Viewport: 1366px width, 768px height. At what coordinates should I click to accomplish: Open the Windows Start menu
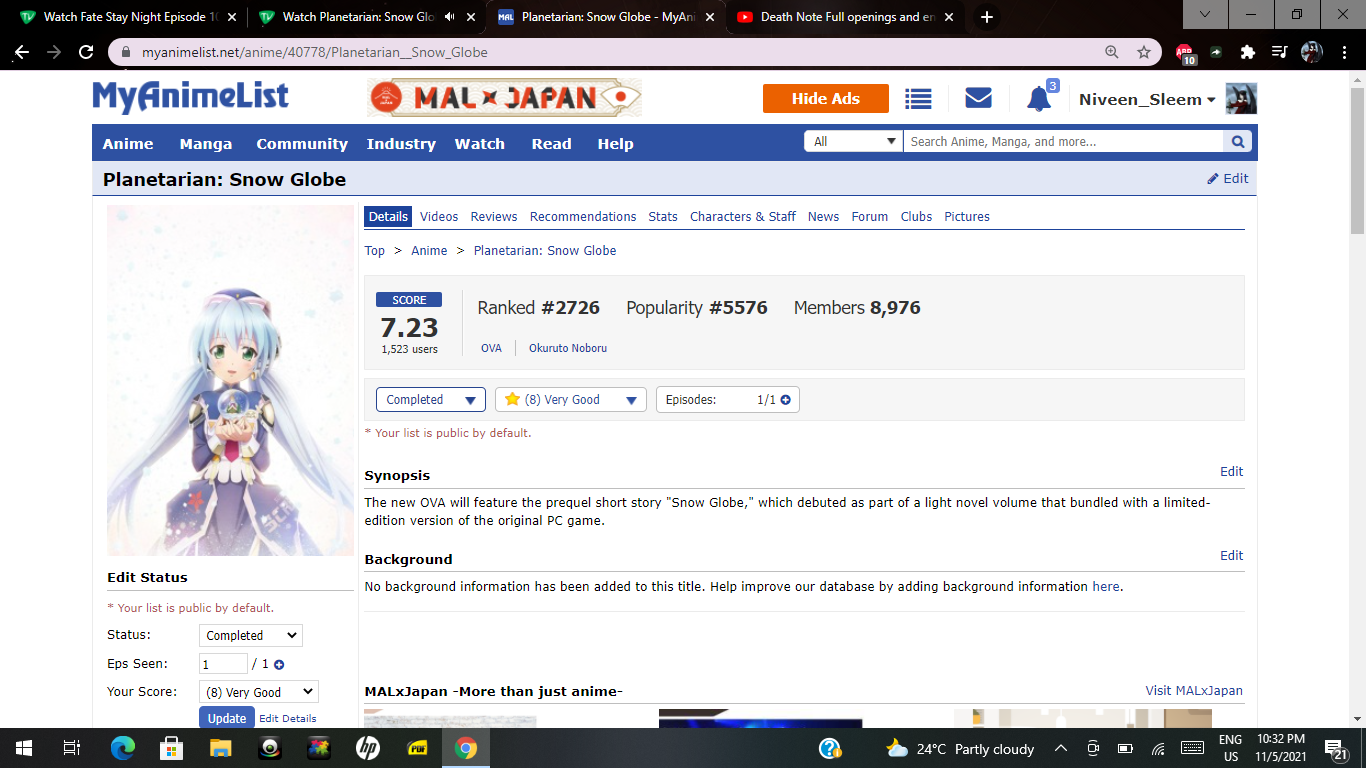[24, 748]
